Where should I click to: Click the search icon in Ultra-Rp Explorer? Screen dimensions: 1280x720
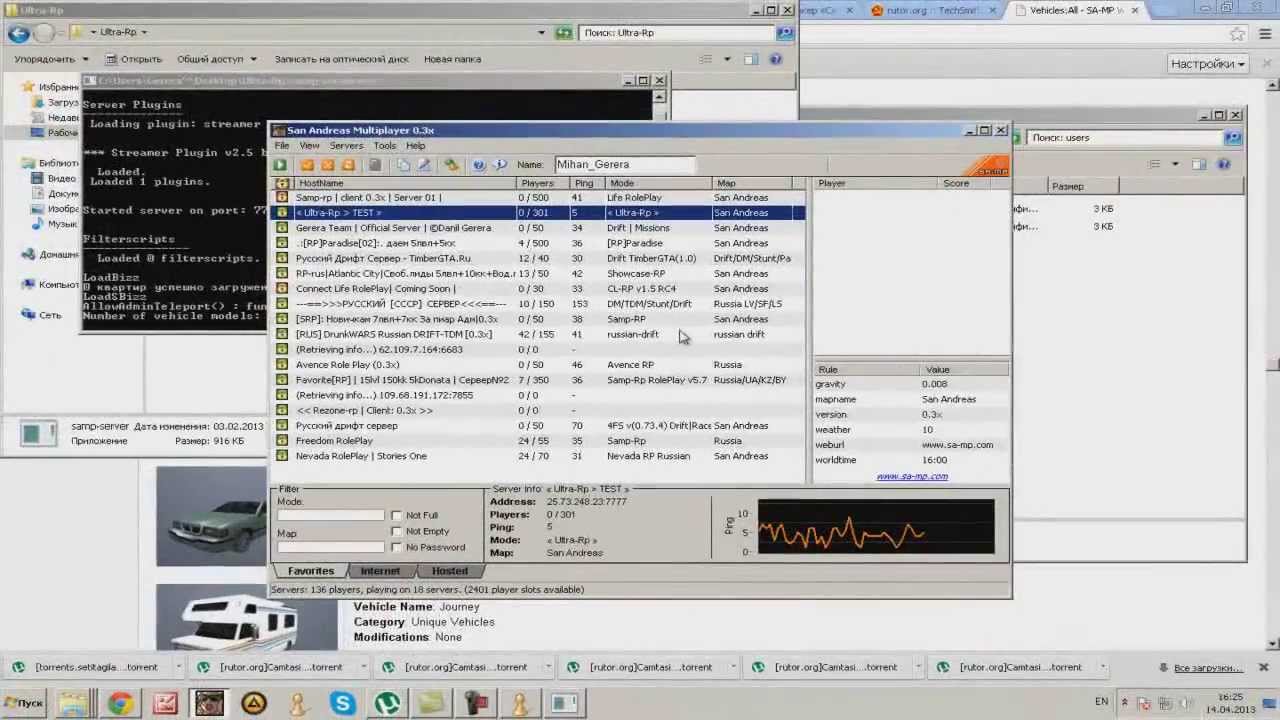[783, 32]
